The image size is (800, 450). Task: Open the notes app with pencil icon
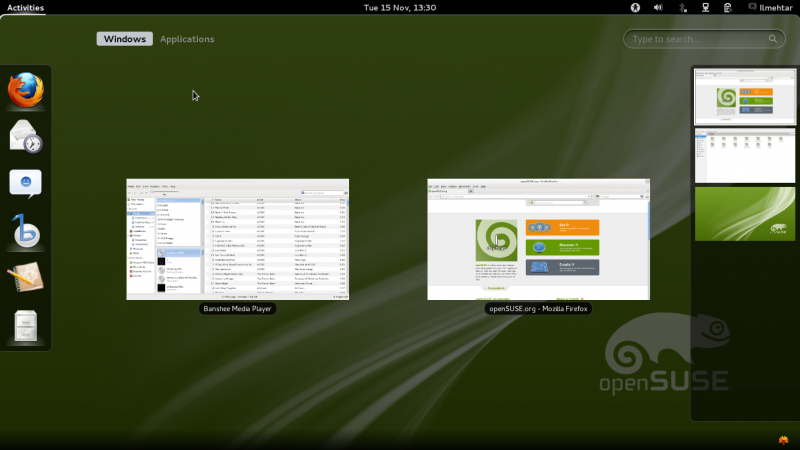pyautogui.click(x=26, y=277)
